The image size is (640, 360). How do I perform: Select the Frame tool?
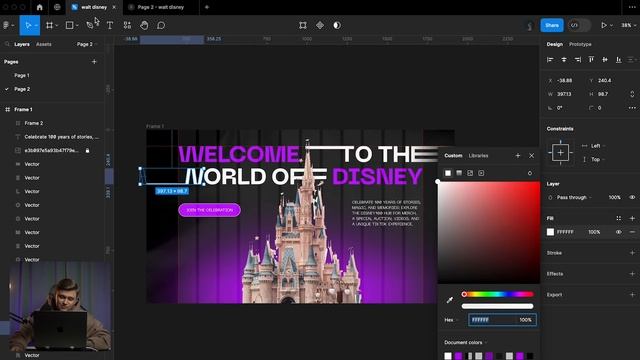(x=49, y=25)
